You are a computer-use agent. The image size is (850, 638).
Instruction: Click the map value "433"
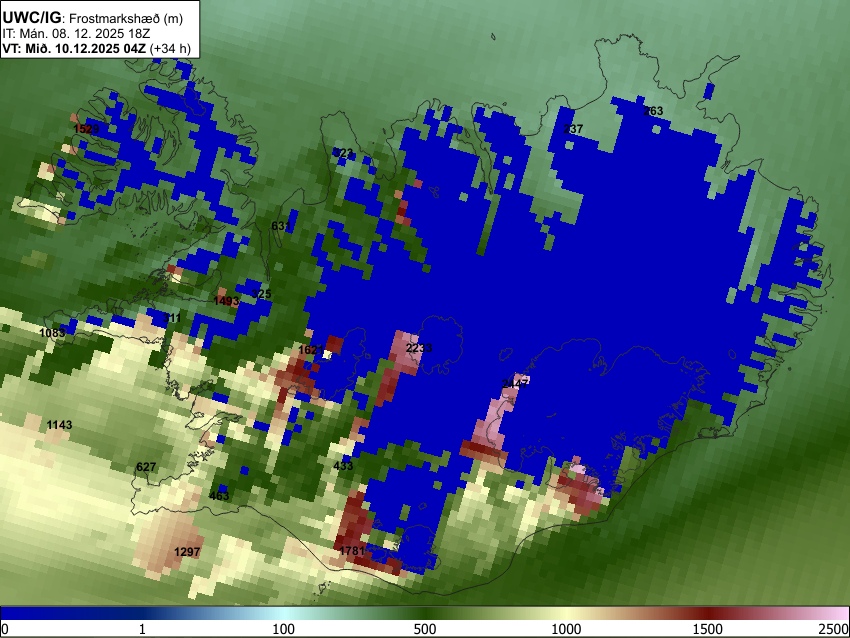pos(343,466)
